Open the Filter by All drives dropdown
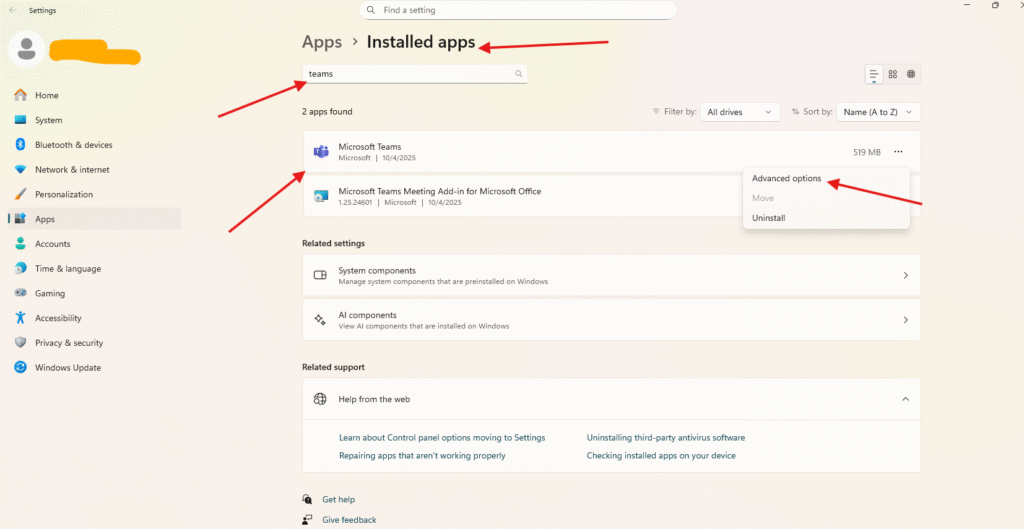 [740, 112]
